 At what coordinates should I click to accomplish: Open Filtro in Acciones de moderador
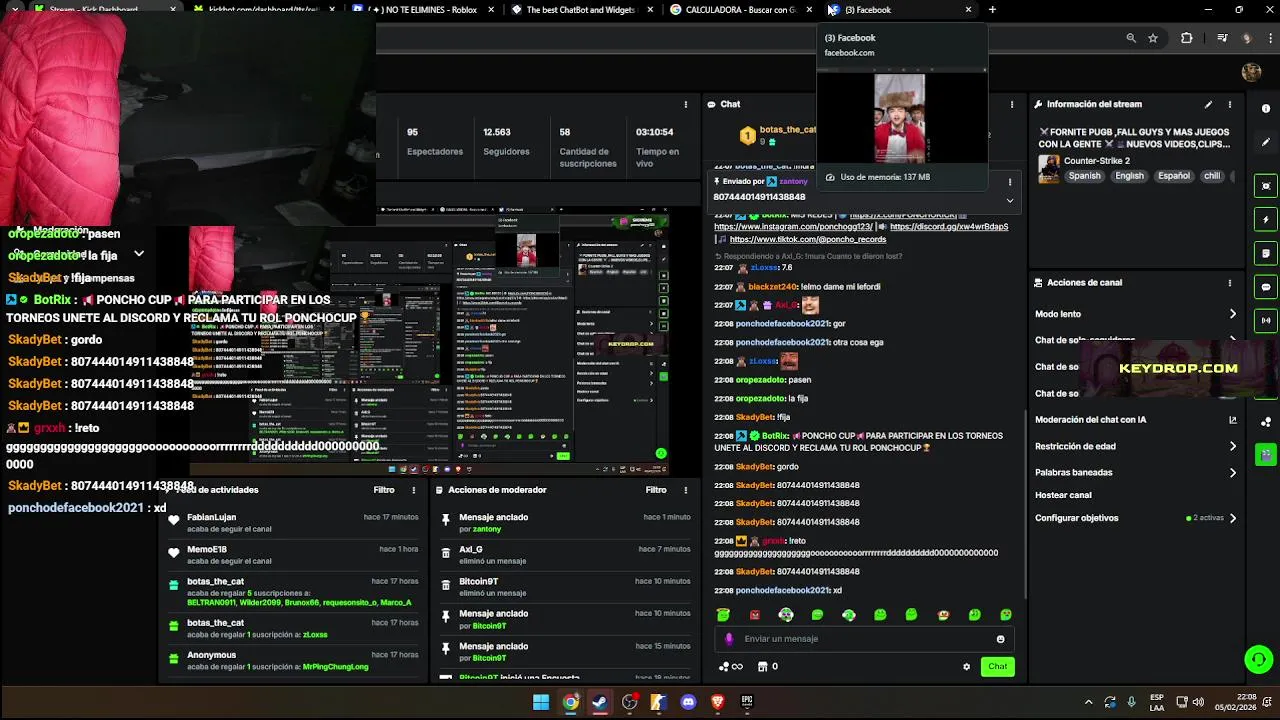click(656, 490)
